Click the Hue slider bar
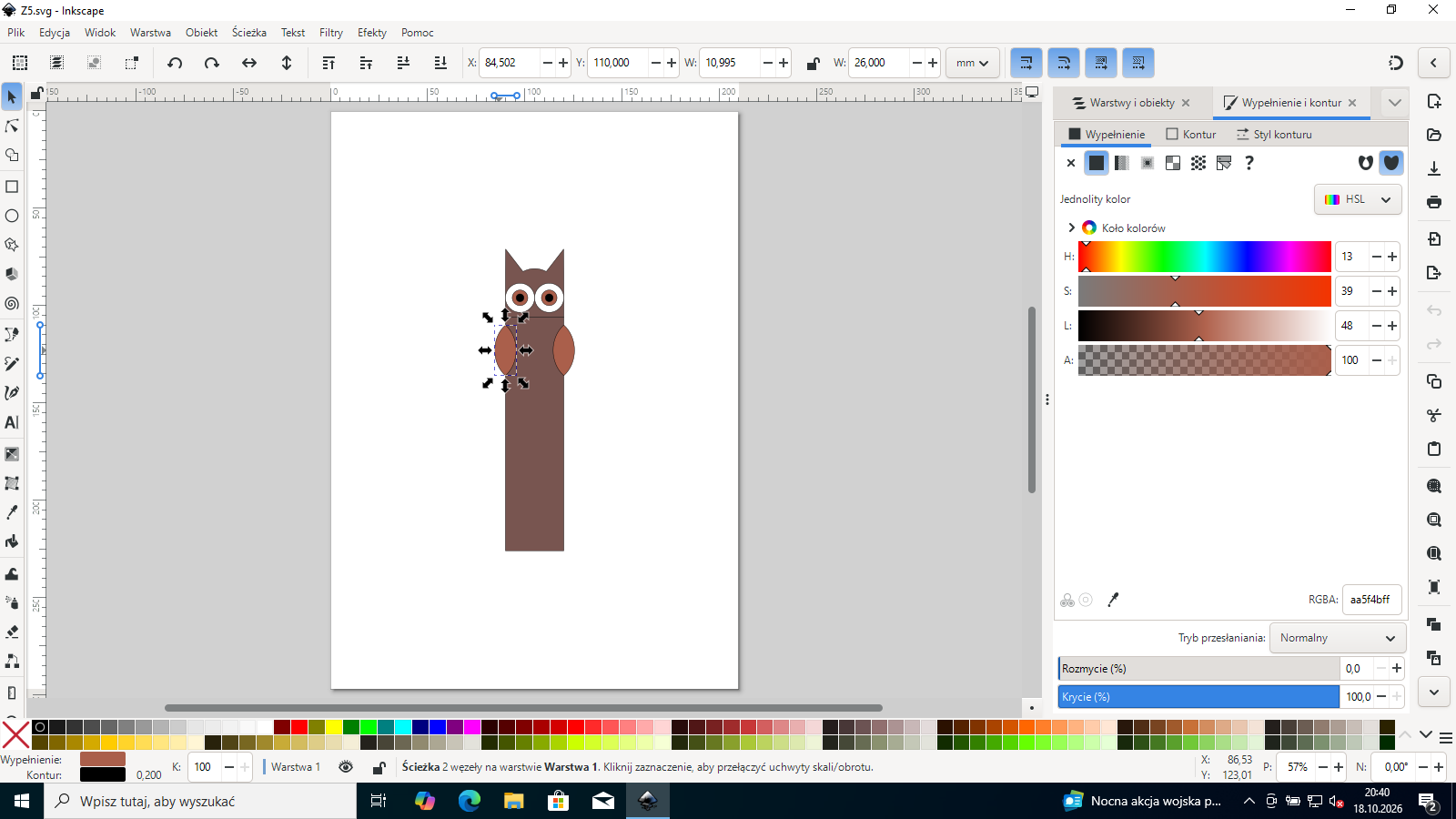 tap(1204, 257)
